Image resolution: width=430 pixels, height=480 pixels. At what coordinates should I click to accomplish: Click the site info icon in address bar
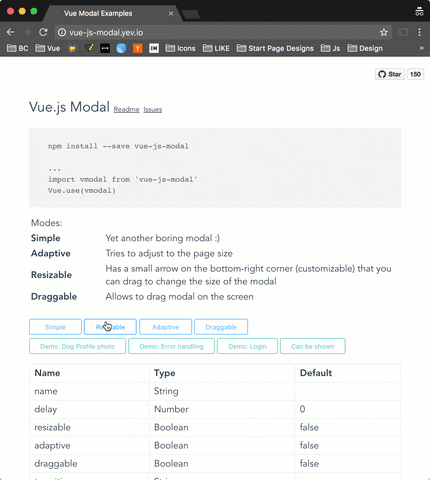(62, 32)
